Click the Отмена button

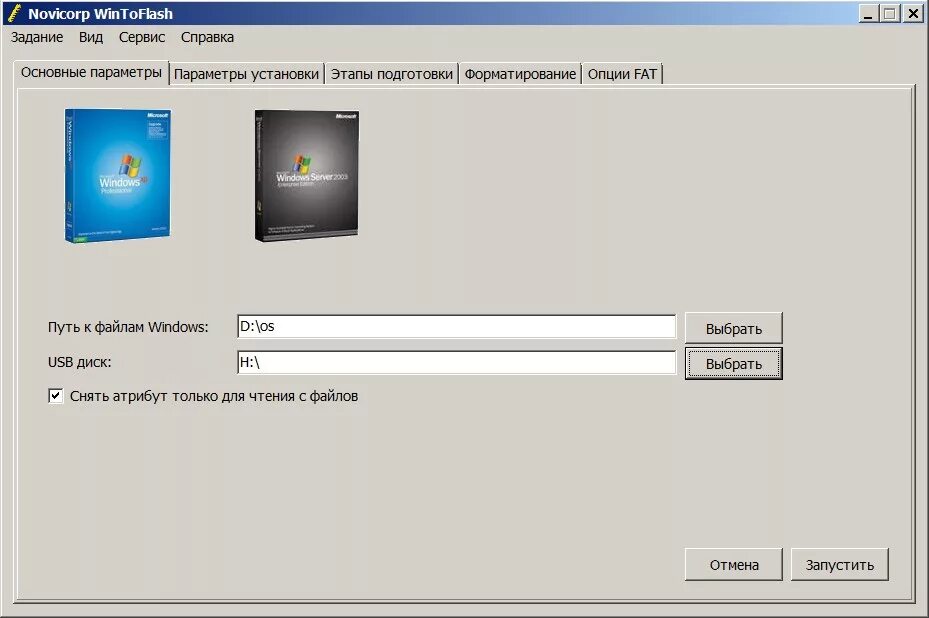pos(733,565)
